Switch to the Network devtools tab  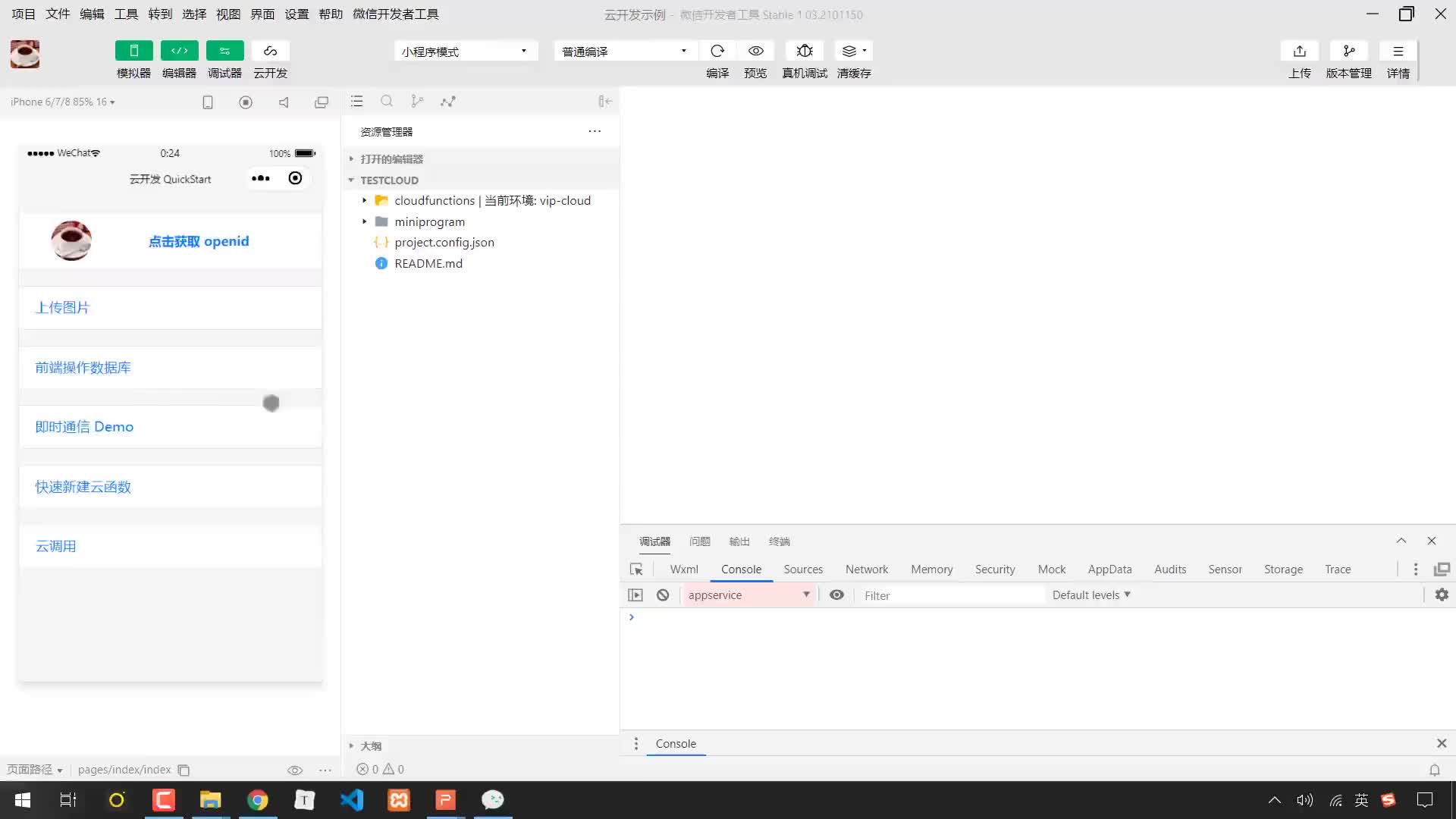click(867, 570)
